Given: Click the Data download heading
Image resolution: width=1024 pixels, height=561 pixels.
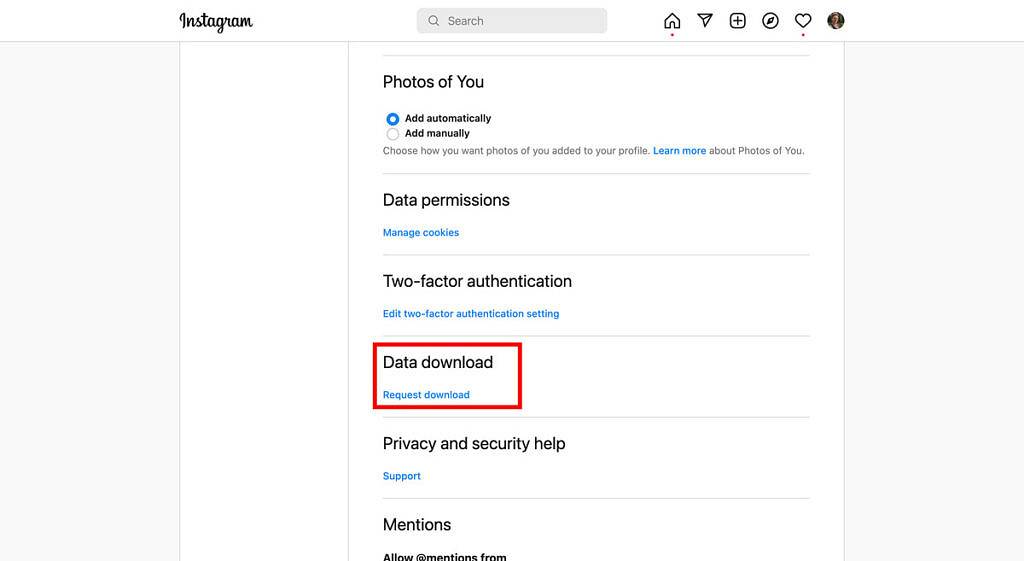Looking at the screenshot, I should [438, 362].
